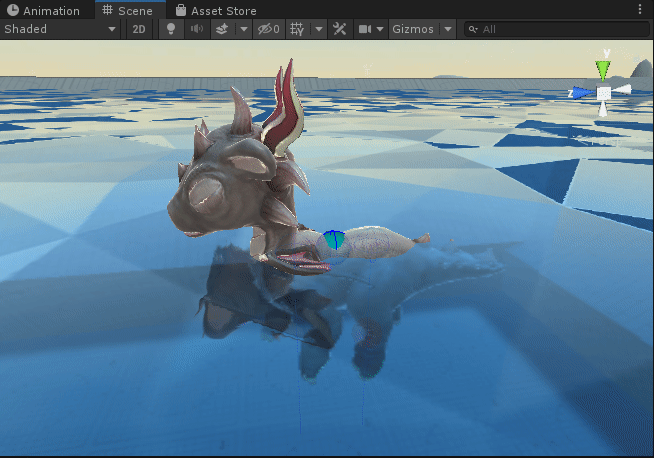654x458 pixels.
Task: Click the blue Z axis cone on gizmo
Action: click(x=582, y=92)
